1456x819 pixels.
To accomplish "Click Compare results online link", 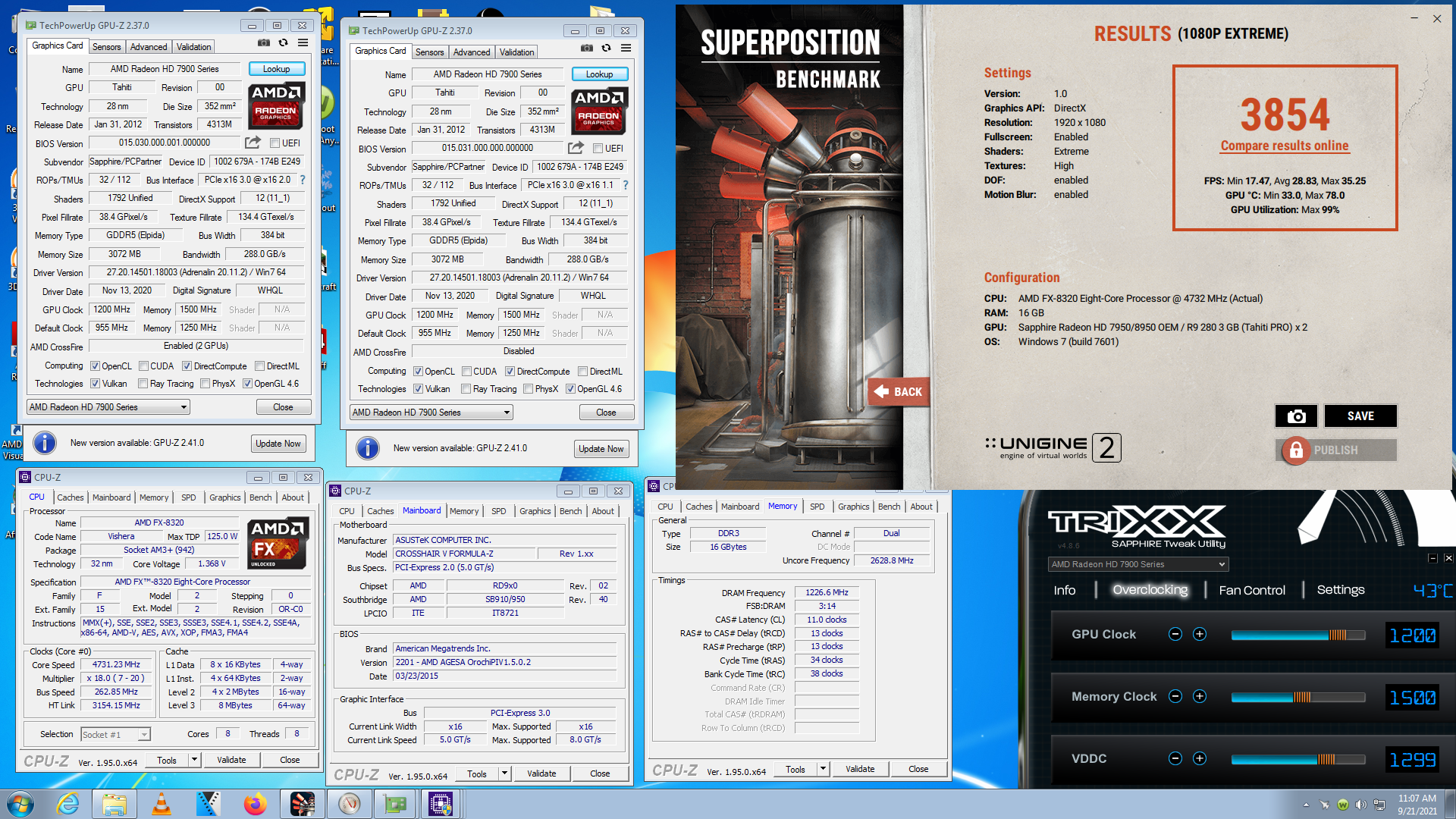I will click(1284, 146).
